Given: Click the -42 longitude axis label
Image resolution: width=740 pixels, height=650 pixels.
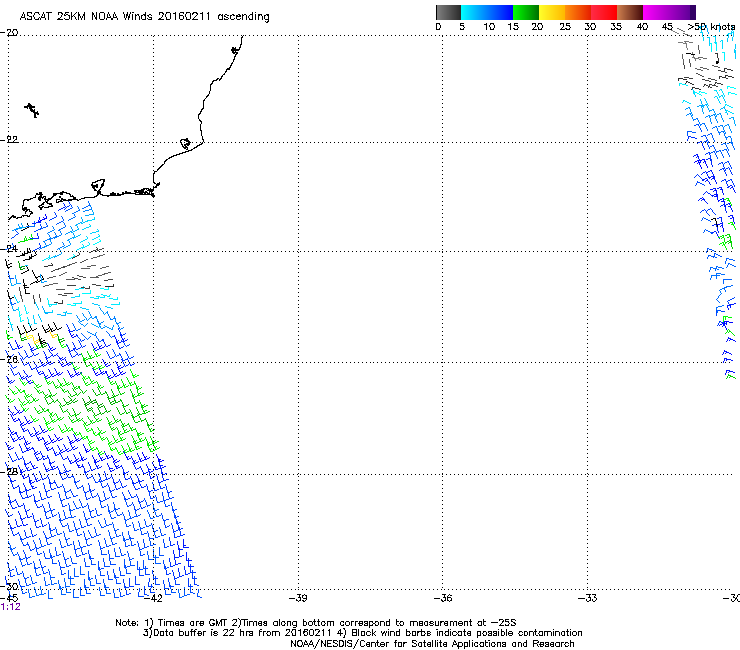Looking at the screenshot, I should [x=153, y=598].
